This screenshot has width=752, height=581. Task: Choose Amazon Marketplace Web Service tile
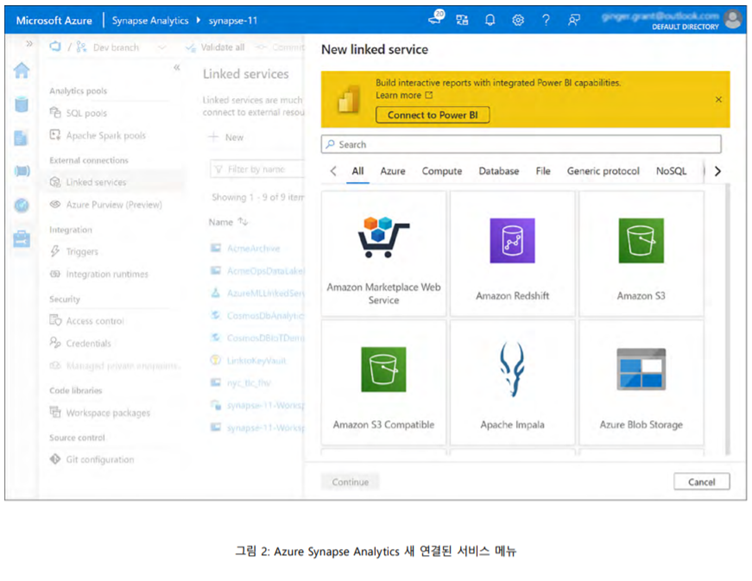384,253
